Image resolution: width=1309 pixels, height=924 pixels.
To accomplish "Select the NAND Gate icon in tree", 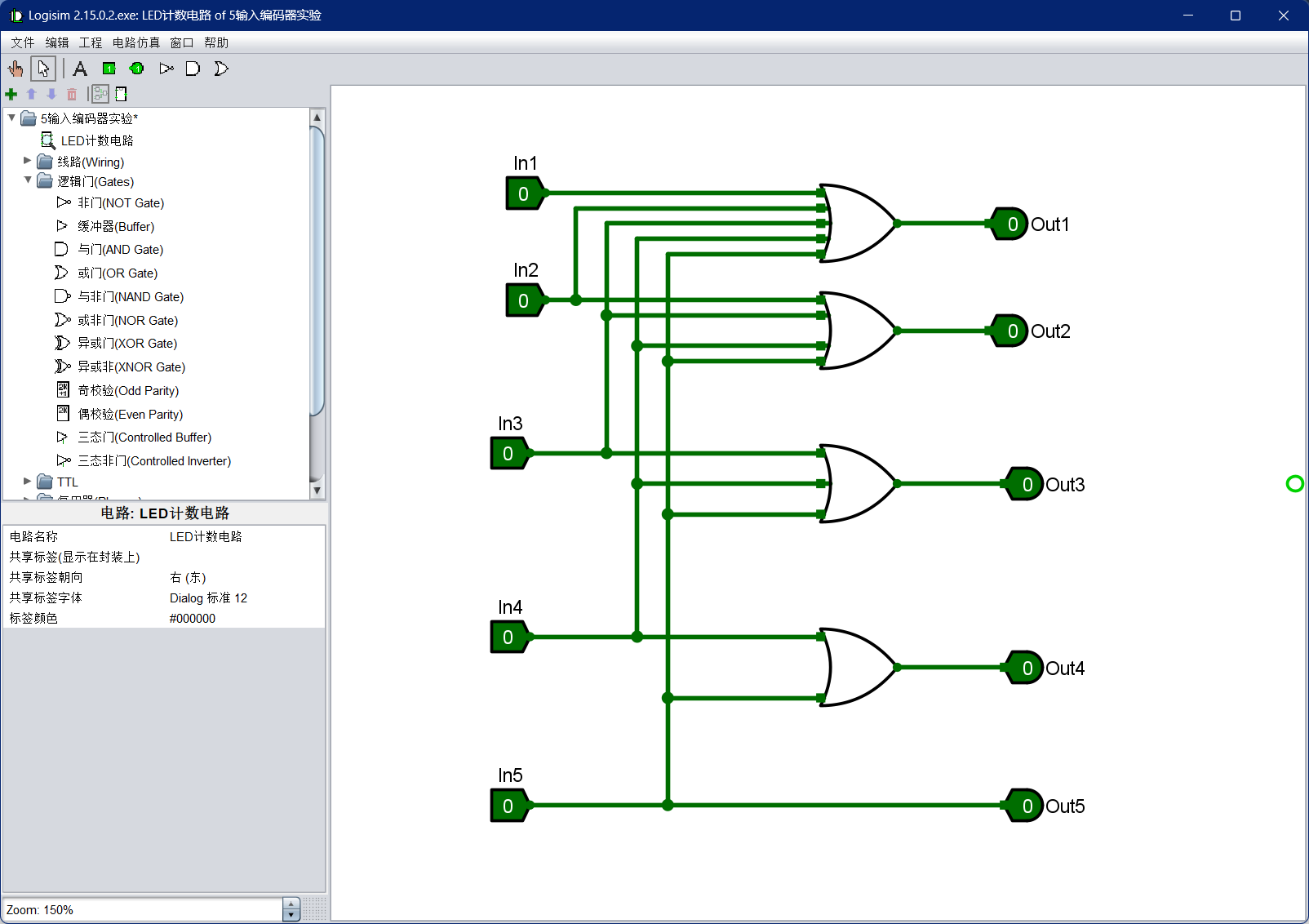I will [62, 296].
